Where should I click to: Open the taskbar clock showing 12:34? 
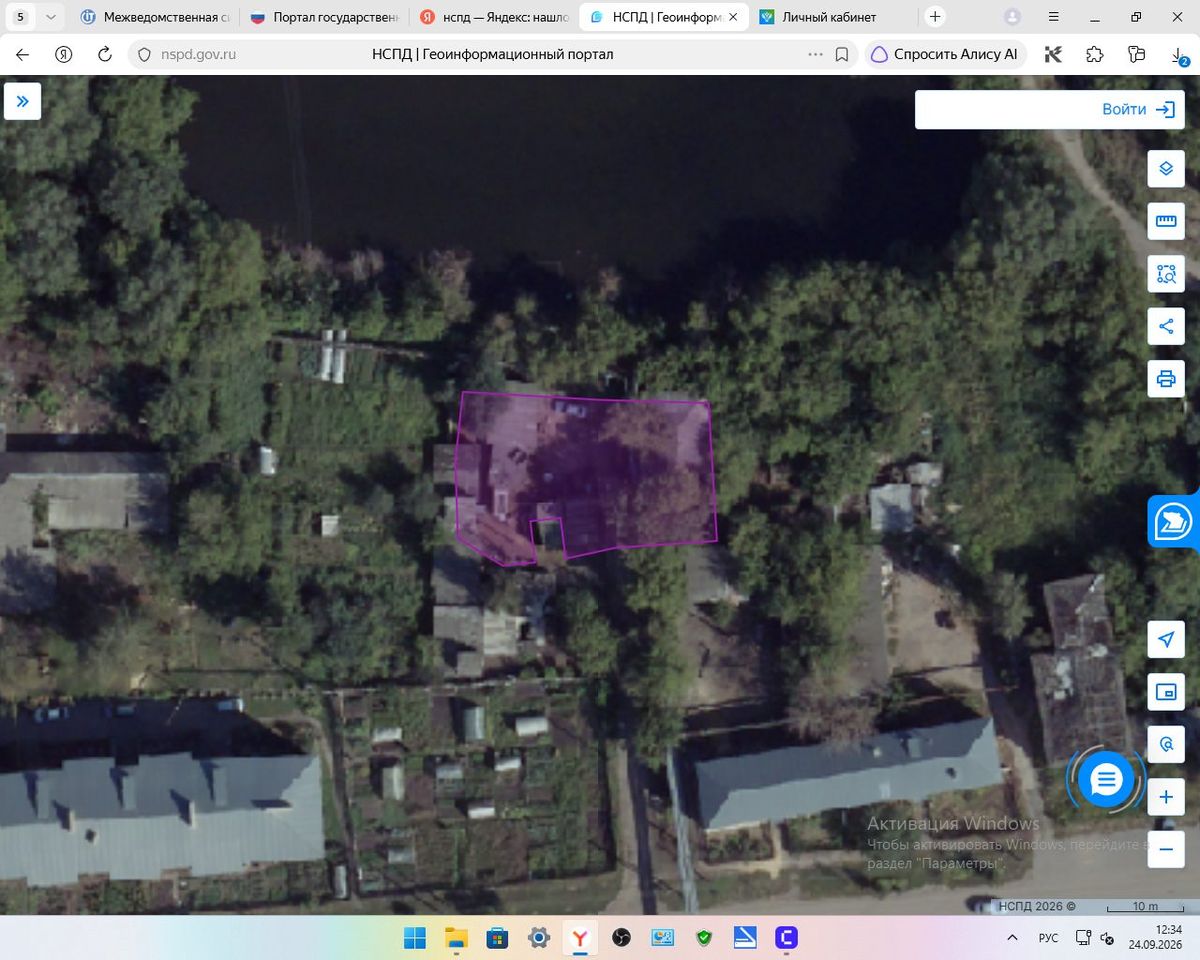(1155, 938)
